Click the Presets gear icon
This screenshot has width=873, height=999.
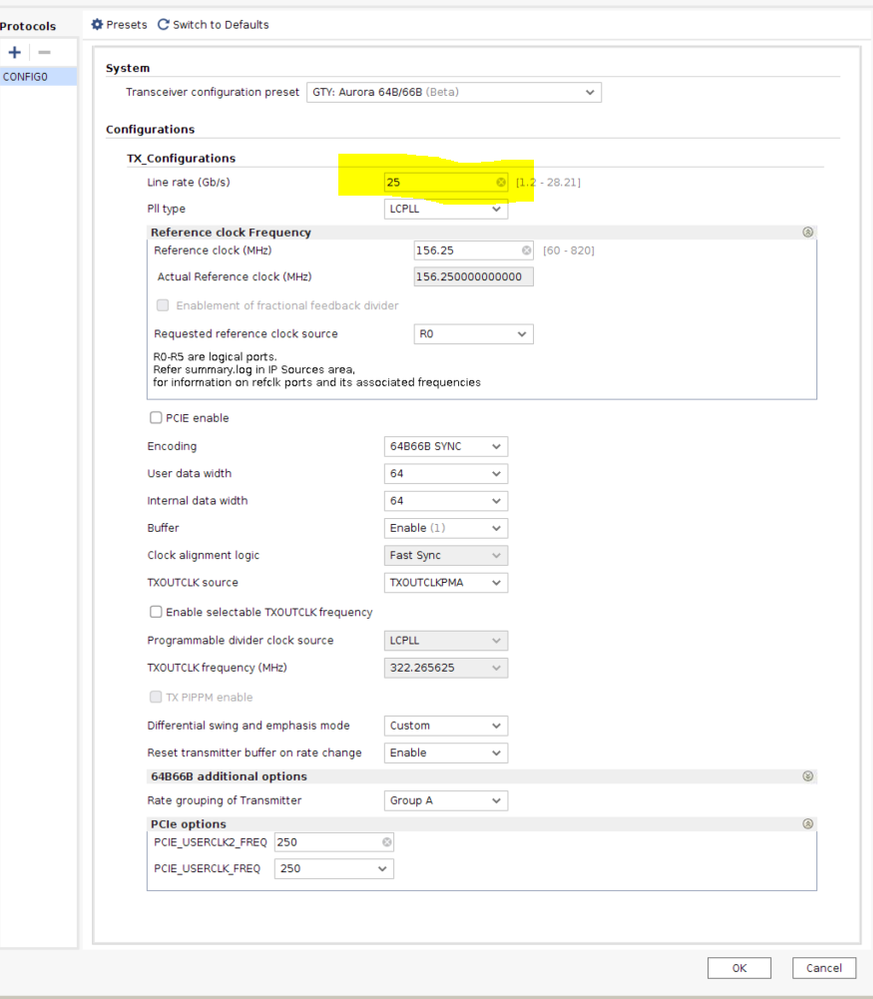point(97,24)
